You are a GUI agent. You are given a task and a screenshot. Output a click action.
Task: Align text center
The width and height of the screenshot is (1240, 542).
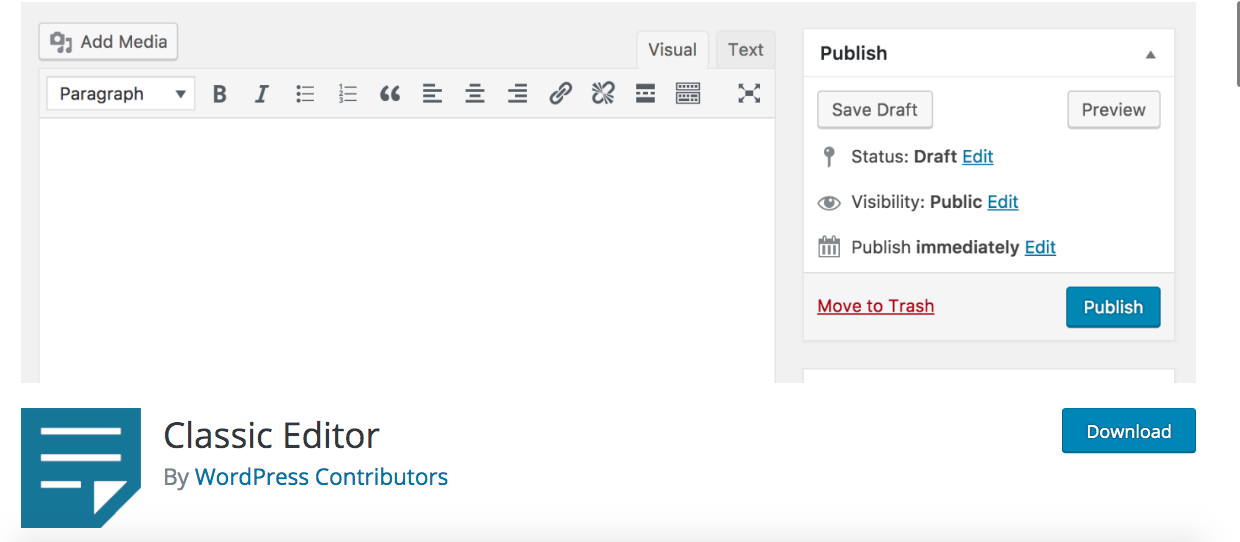475,94
